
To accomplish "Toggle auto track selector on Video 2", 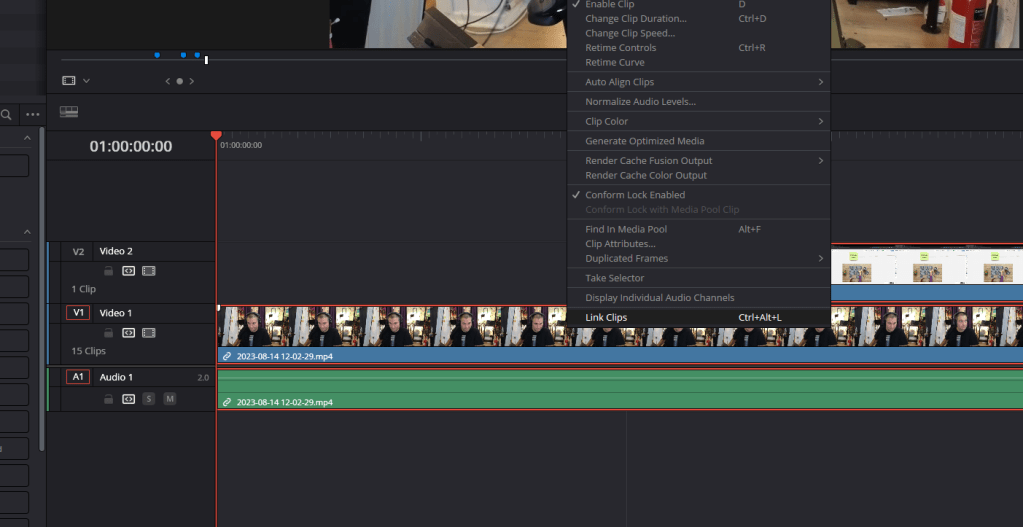I will coord(129,271).
